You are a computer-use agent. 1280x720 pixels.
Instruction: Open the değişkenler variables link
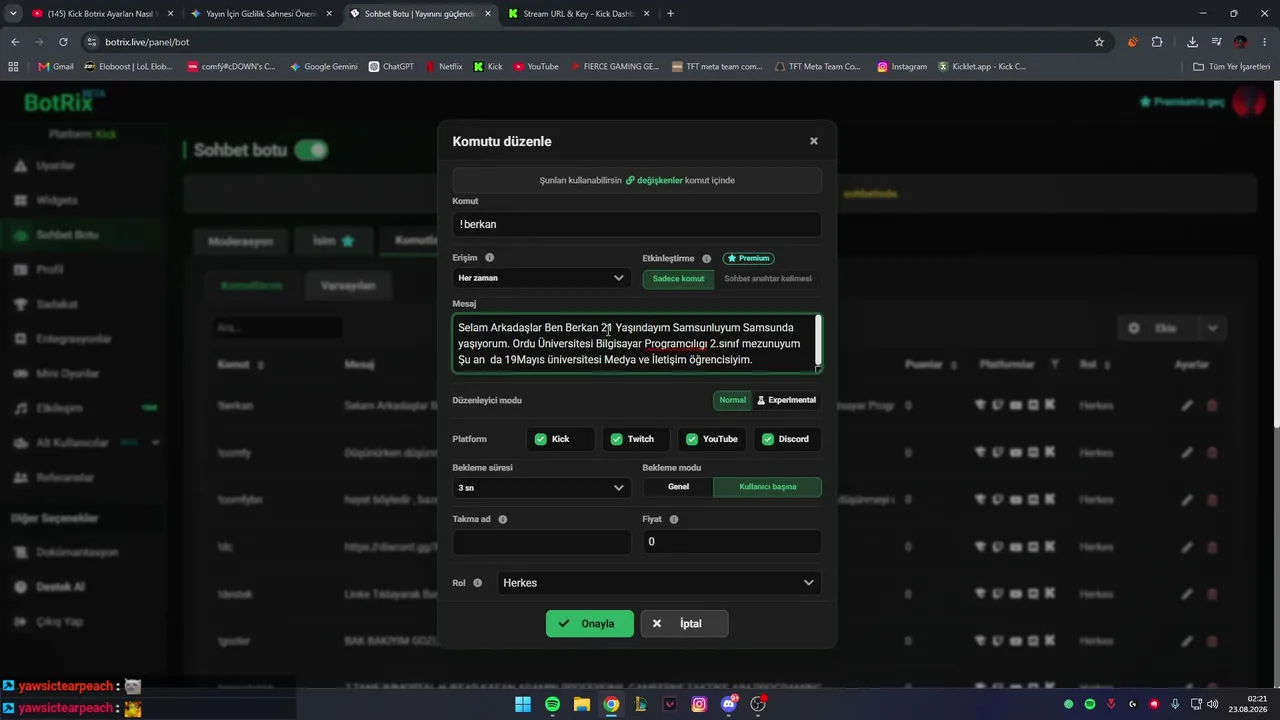click(x=654, y=180)
